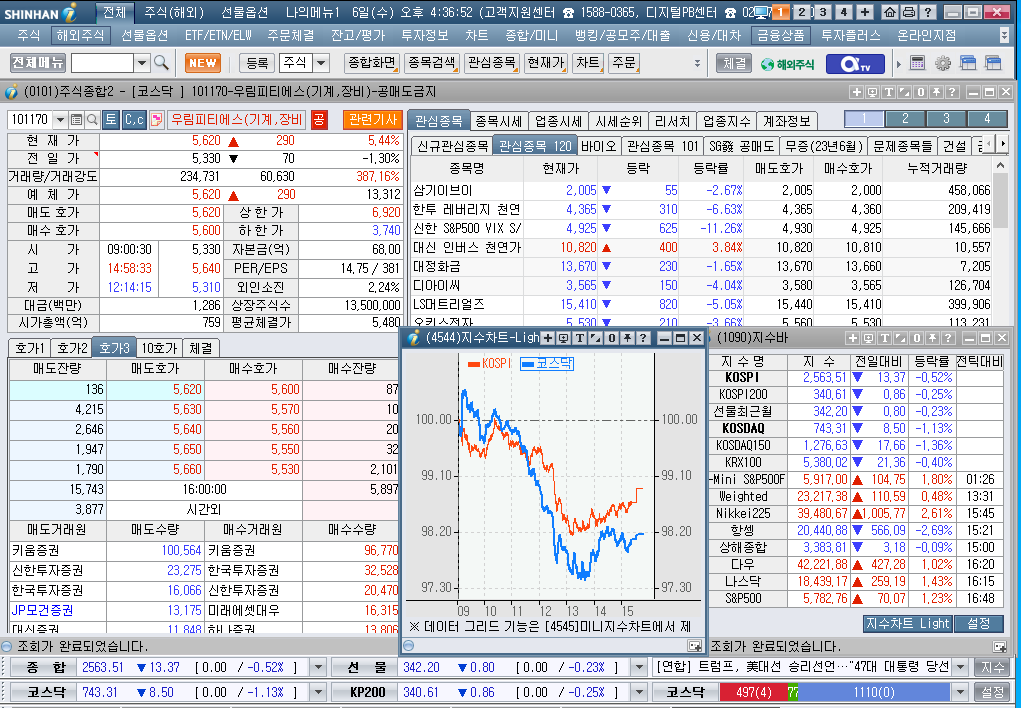Open the calculator icon in the toolbar
The image size is (1021, 708).
click(917, 63)
